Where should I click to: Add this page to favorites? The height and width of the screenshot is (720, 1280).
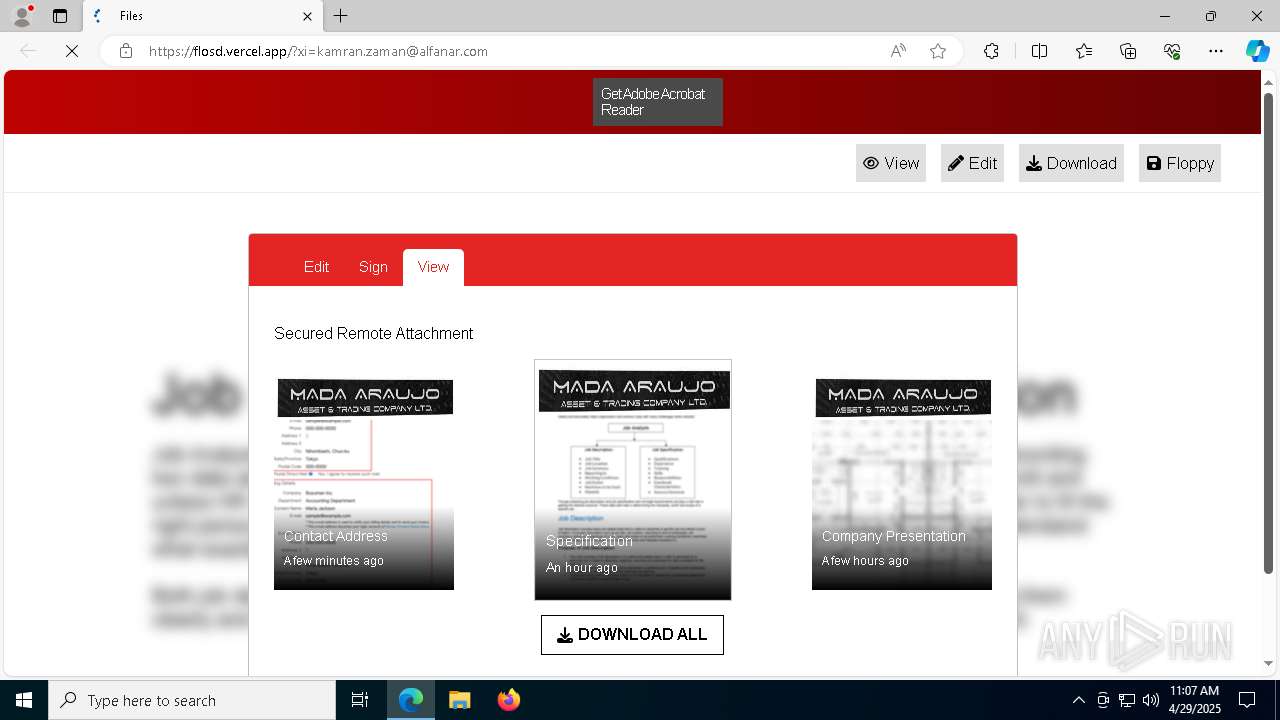tap(938, 51)
